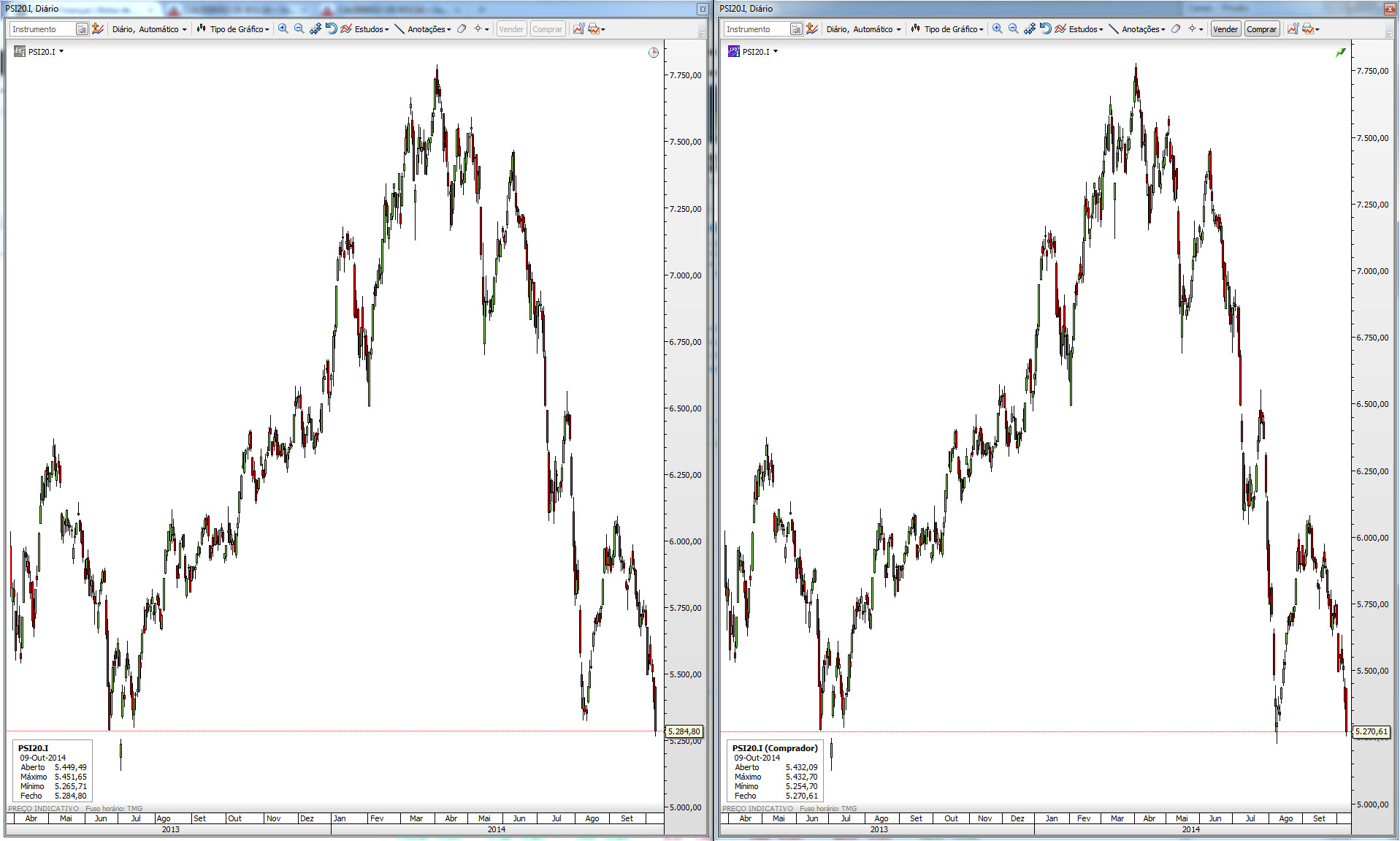This screenshot has height=841, width=1400.
Task: Click the Fecho value 5.270,61 in right info box
Action: click(x=802, y=796)
